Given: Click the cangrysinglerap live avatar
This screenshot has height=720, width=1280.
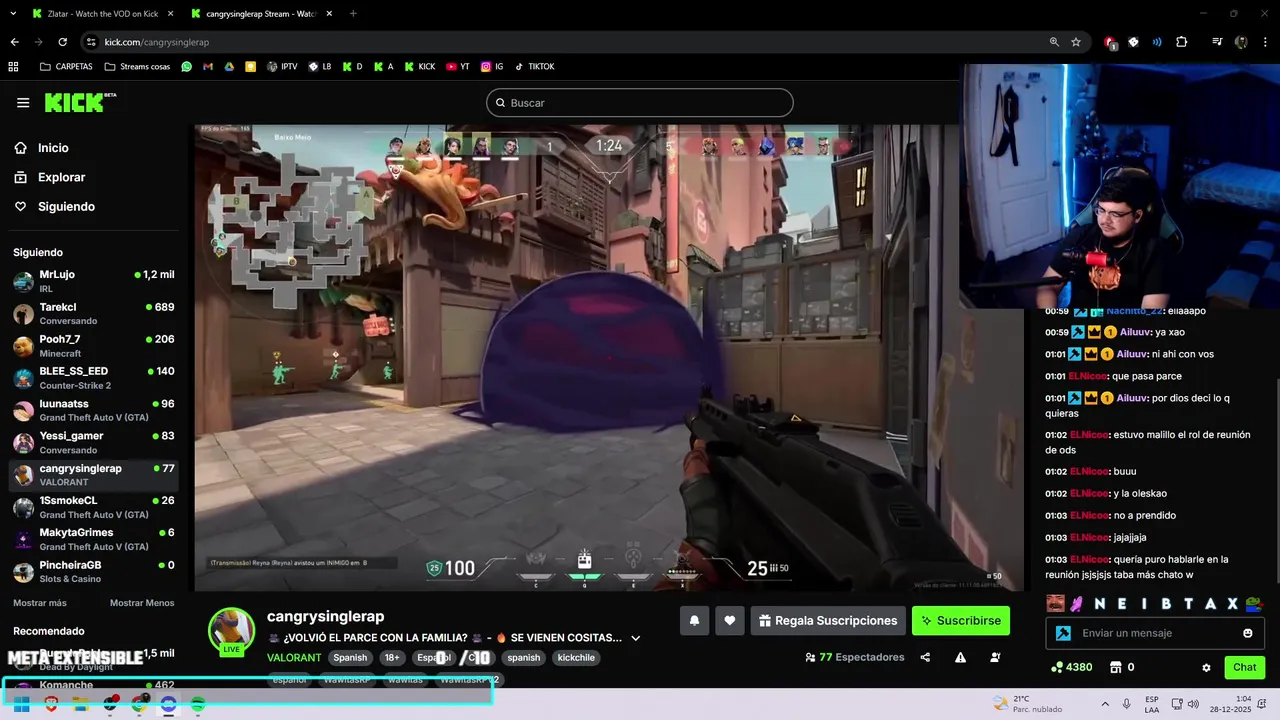Looking at the screenshot, I should (231, 630).
